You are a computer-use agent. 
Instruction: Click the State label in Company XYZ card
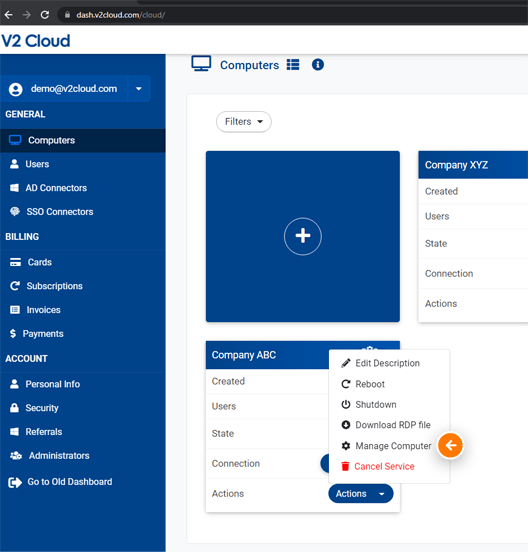pos(436,244)
